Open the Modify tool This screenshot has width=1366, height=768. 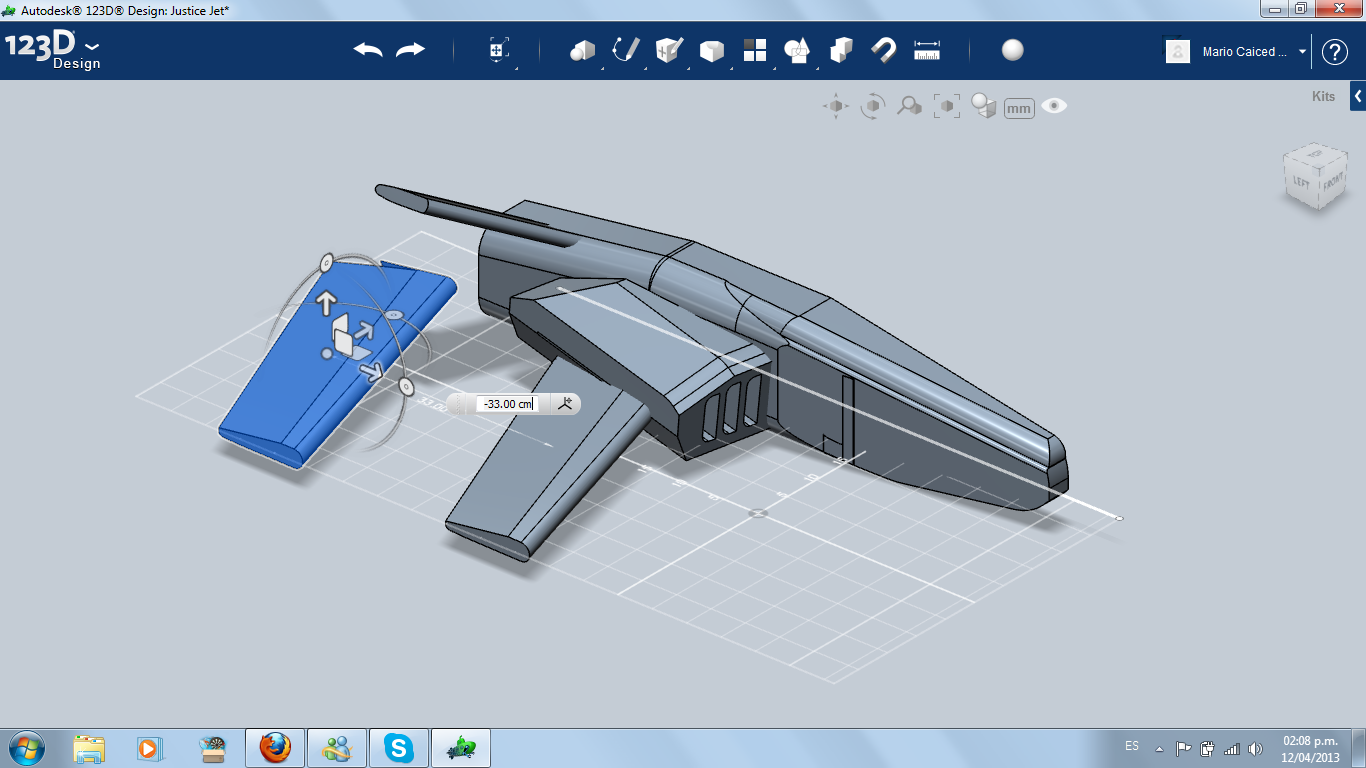[711, 50]
